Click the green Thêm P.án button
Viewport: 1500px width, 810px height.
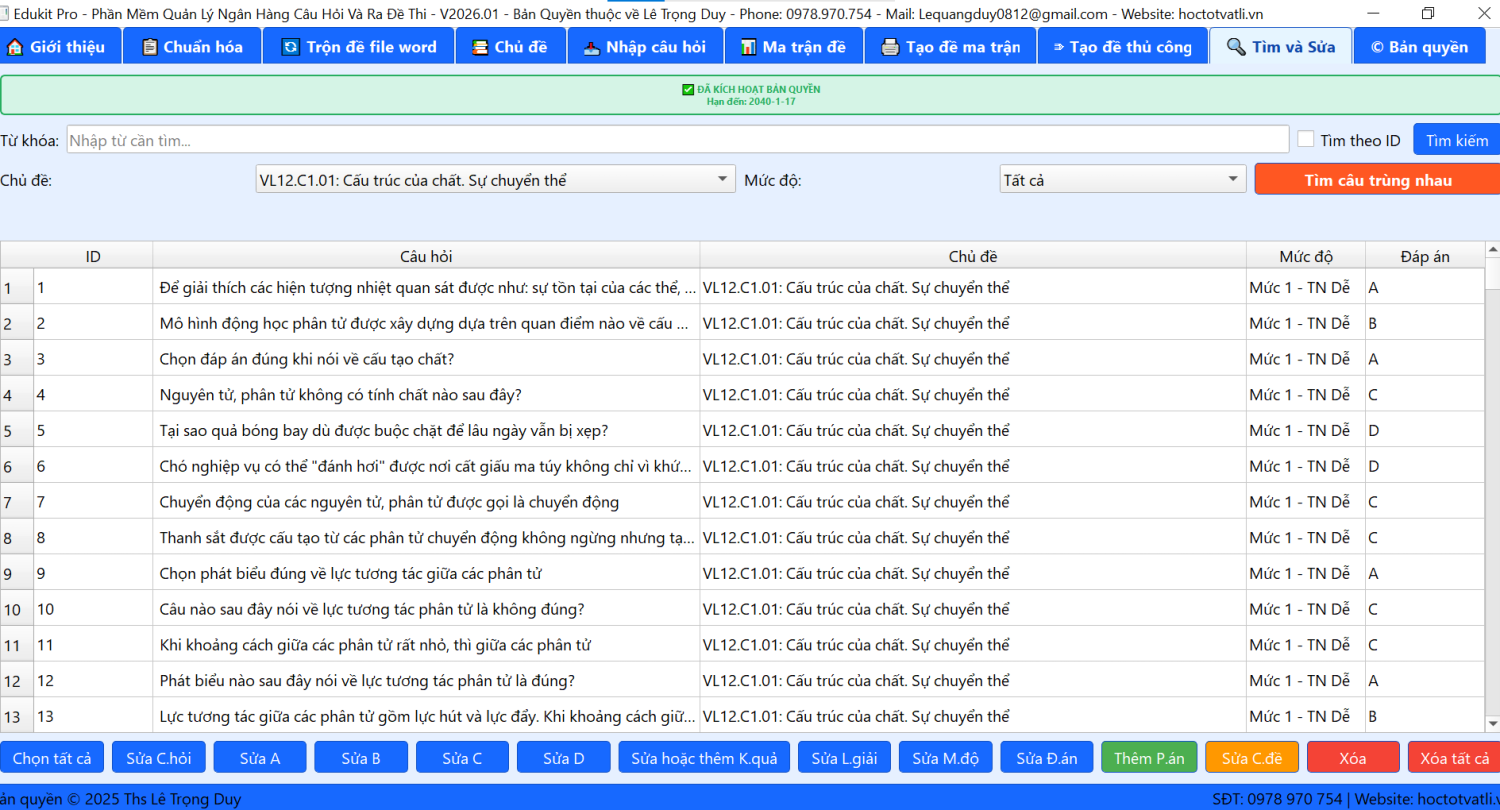pyautogui.click(x=1148, y=758)
